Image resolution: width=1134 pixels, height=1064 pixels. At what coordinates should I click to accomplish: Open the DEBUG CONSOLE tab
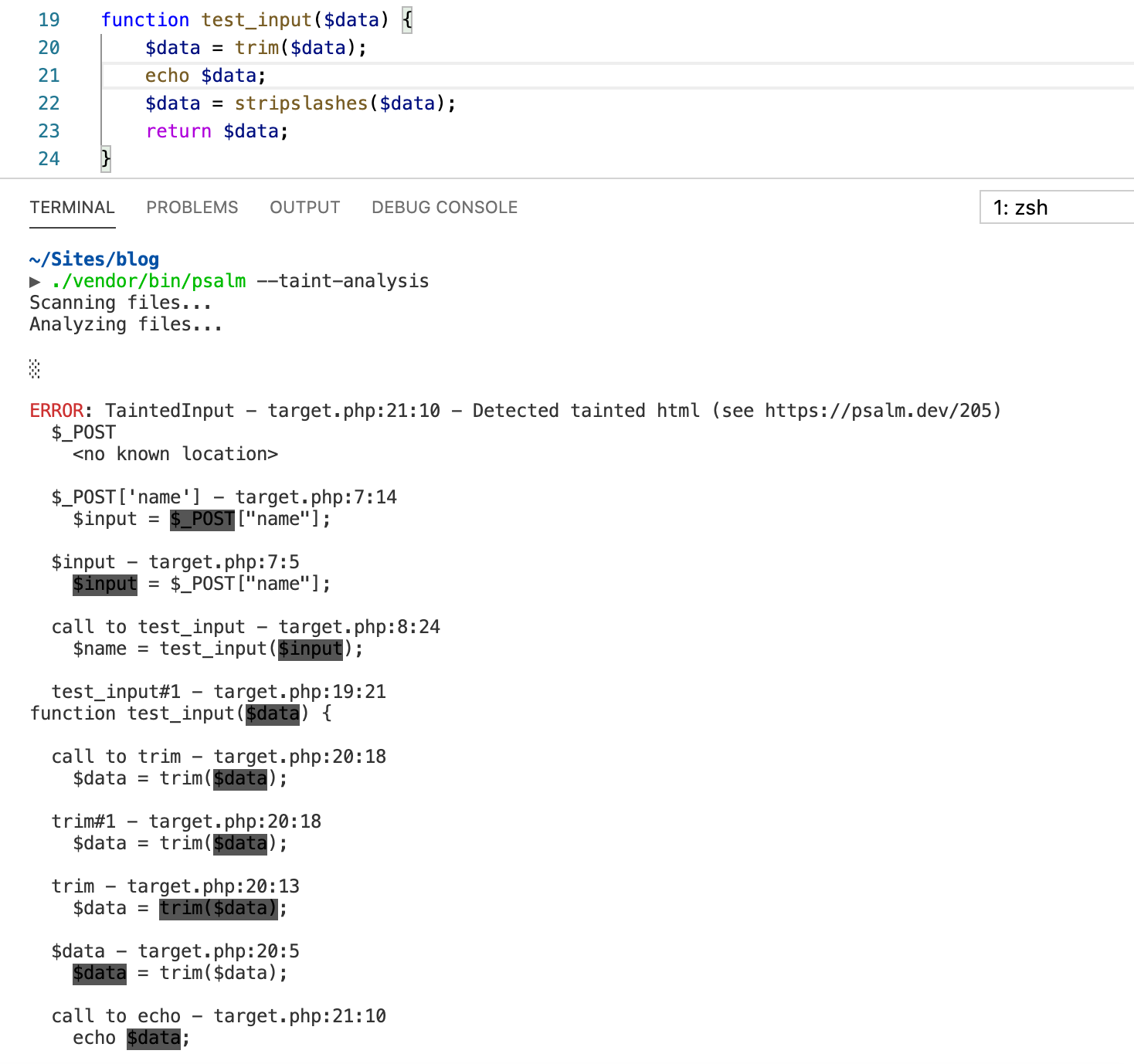[x=445, y=207]
